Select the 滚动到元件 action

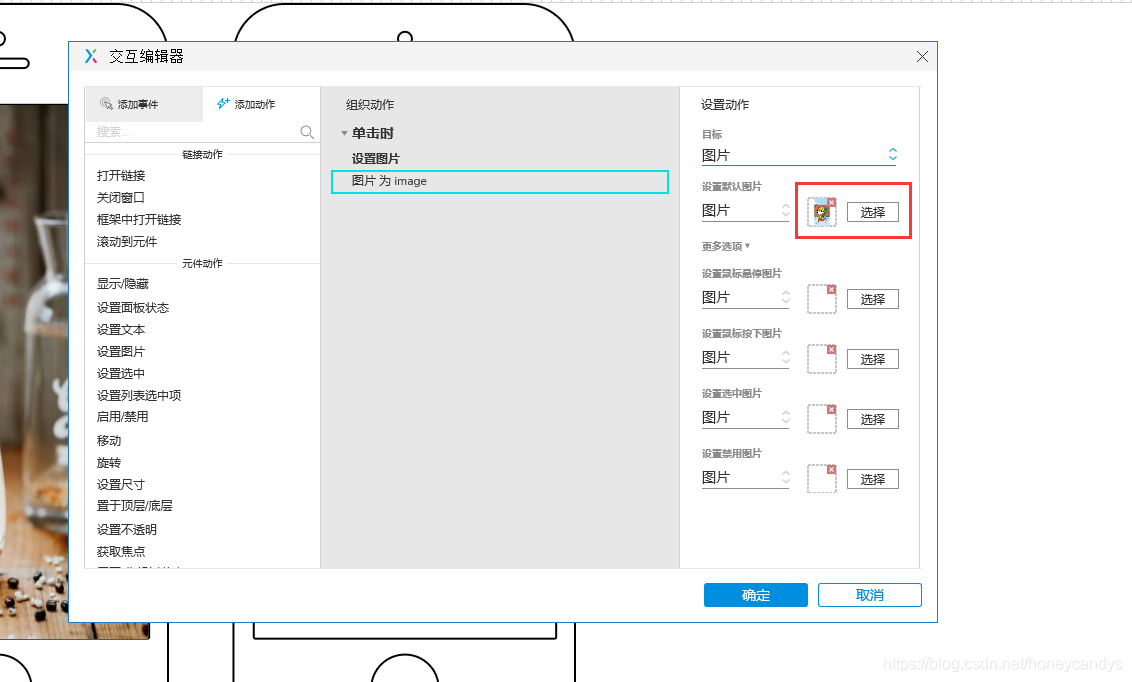pos(127,241)
